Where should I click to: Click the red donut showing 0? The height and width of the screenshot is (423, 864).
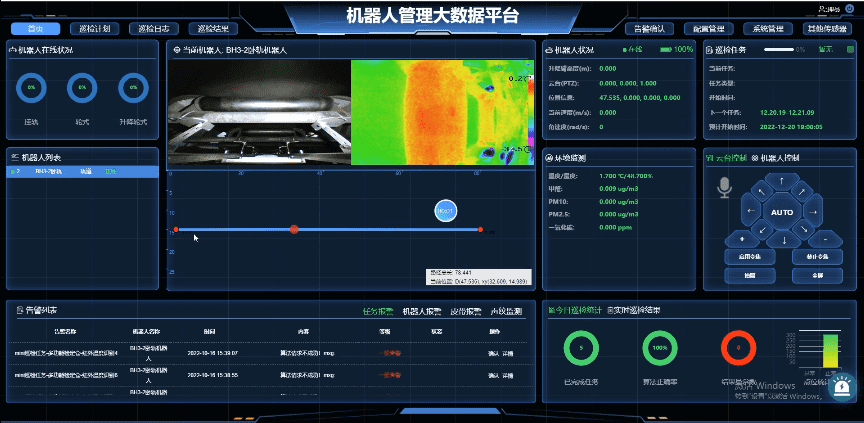coord(738,348)
